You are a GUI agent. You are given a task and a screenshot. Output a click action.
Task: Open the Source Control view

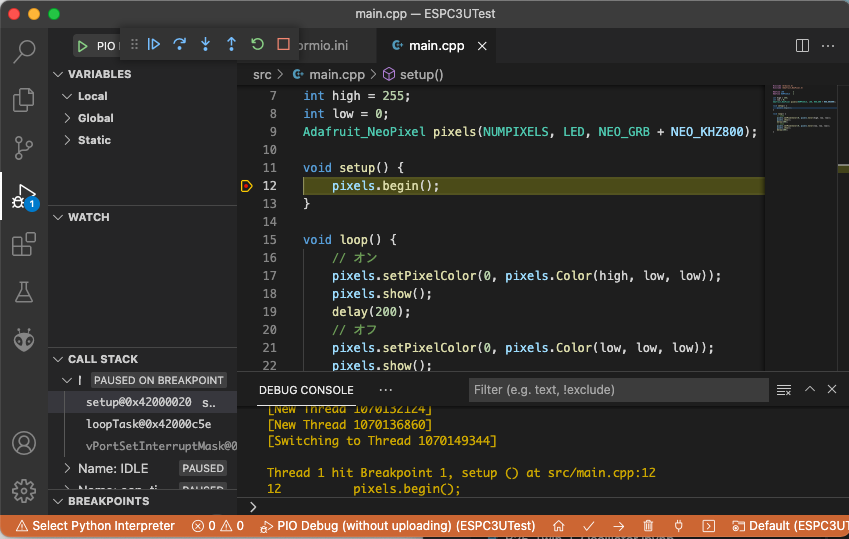[x=24, y=148]
